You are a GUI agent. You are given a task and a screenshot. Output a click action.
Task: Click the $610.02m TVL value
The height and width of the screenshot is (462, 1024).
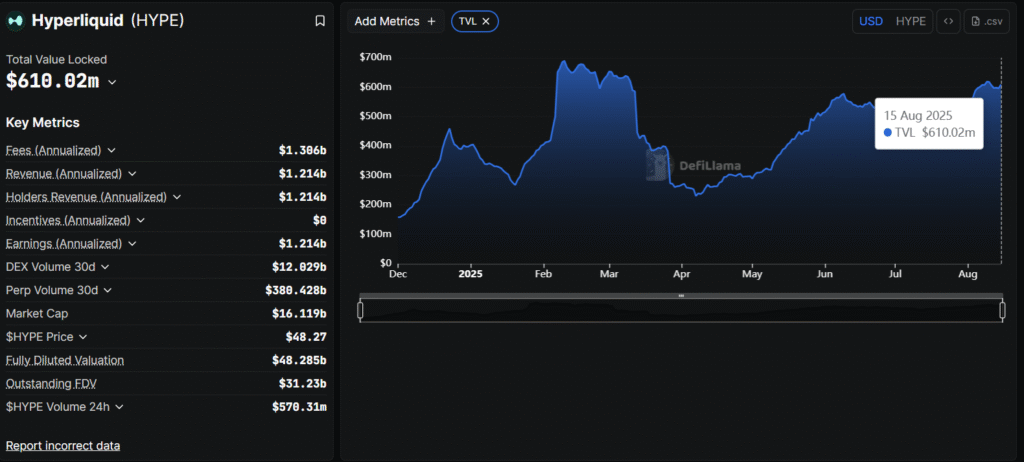click(52, 82)
